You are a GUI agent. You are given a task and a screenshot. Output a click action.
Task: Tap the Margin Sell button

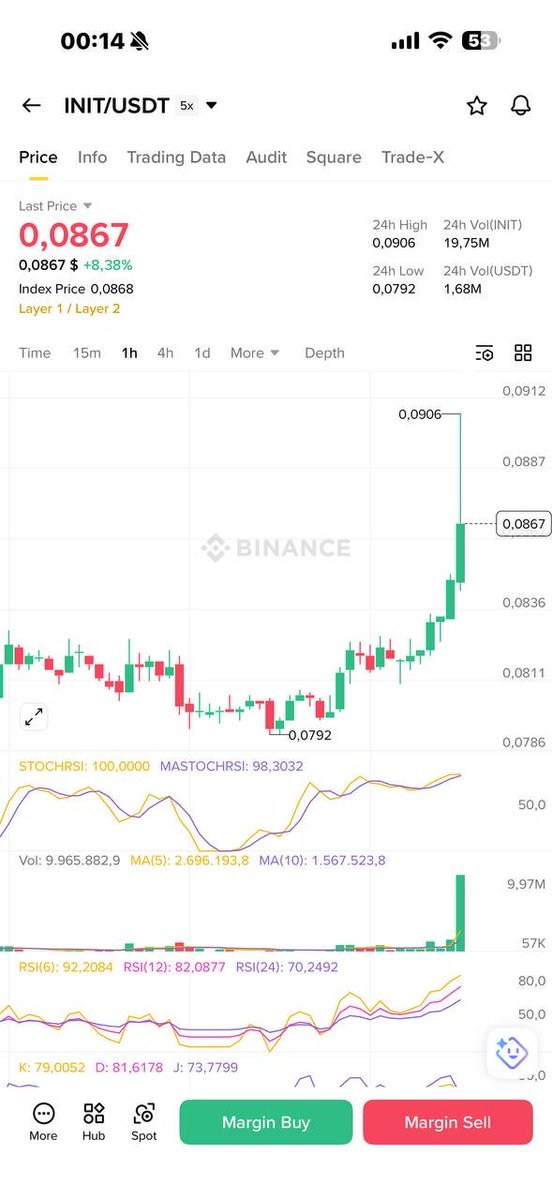447,1122
